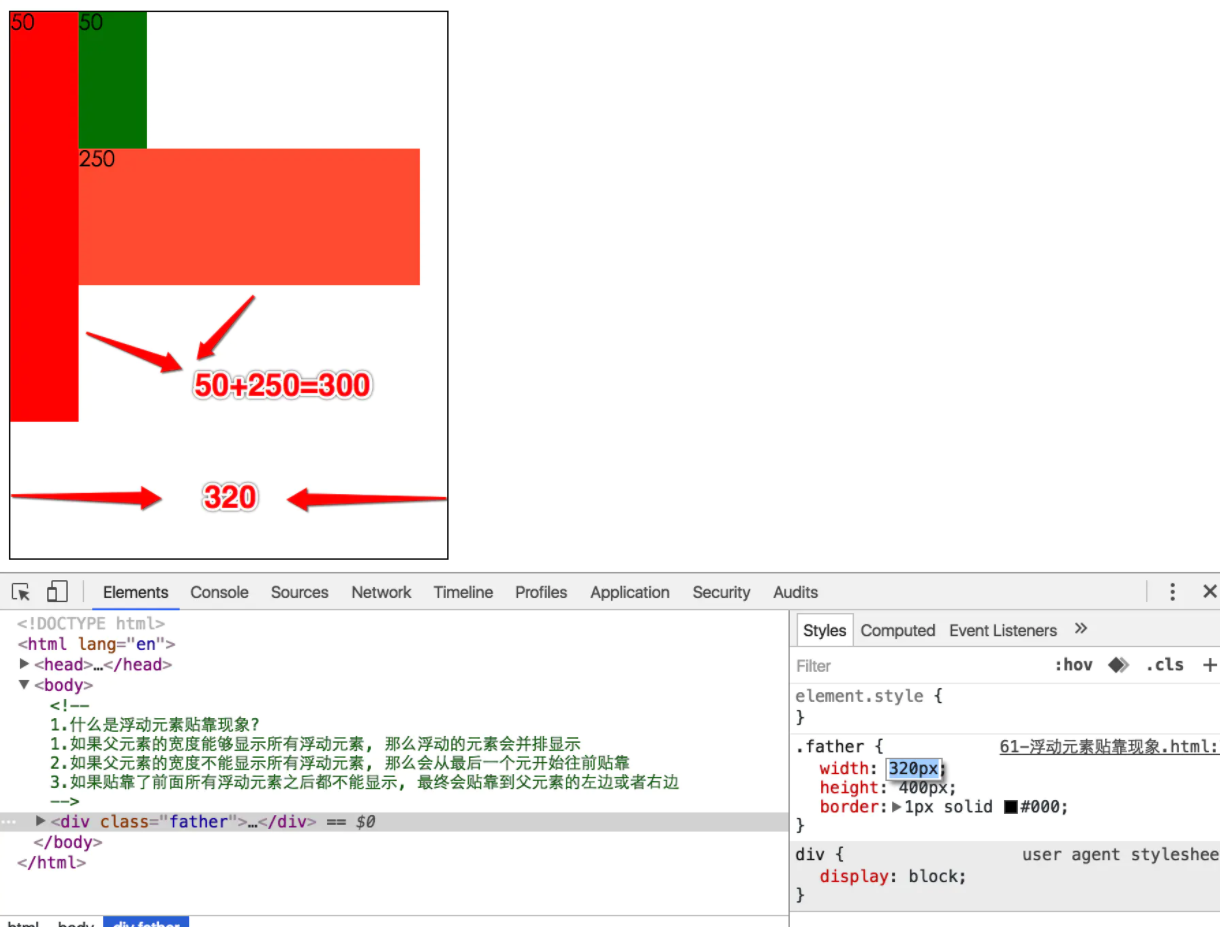
Task: Open the Timeline tab
Action: pyautogui.click(x=463, y=592)
